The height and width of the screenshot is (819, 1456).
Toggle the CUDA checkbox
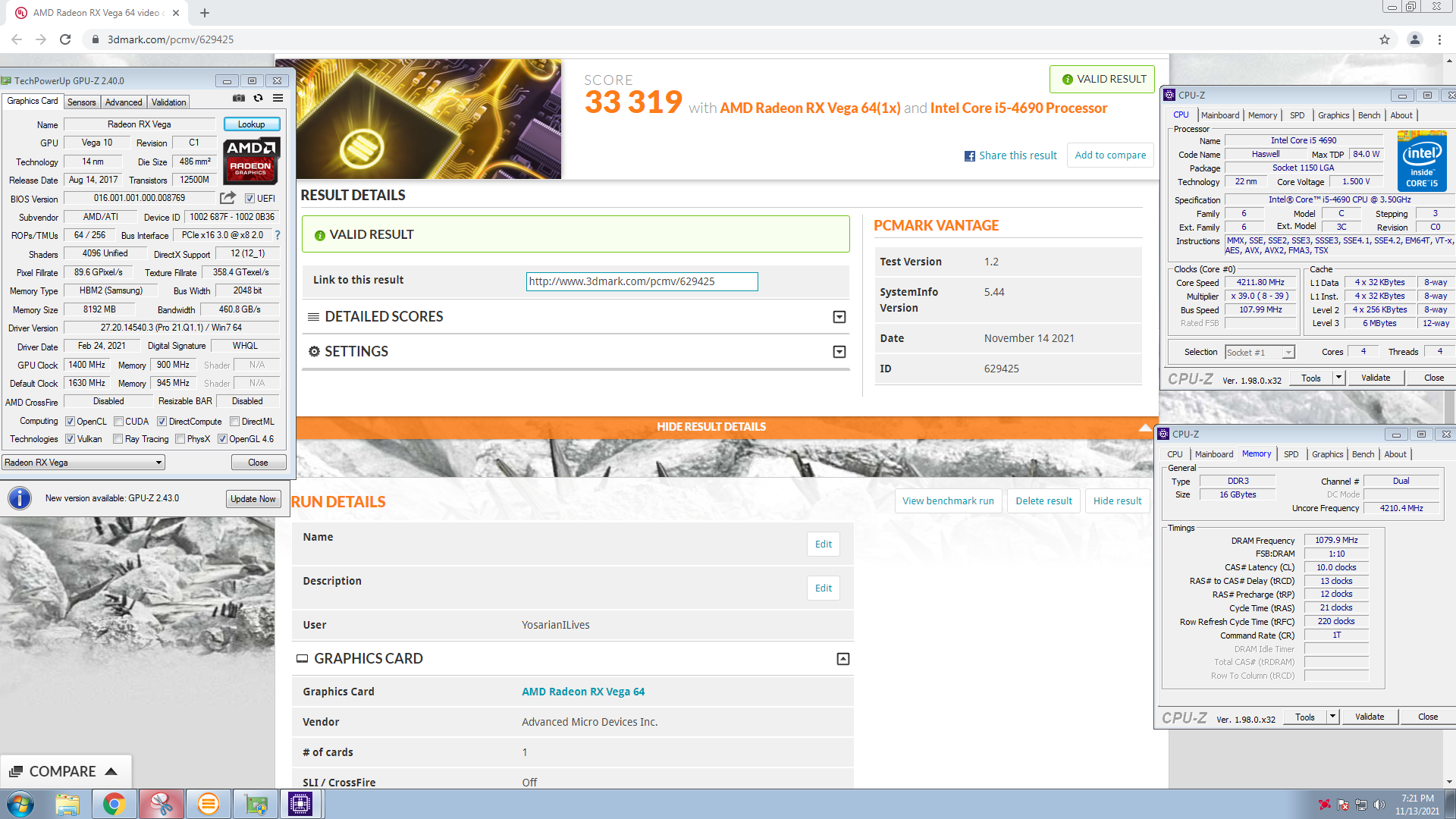[x=118, y=422]
